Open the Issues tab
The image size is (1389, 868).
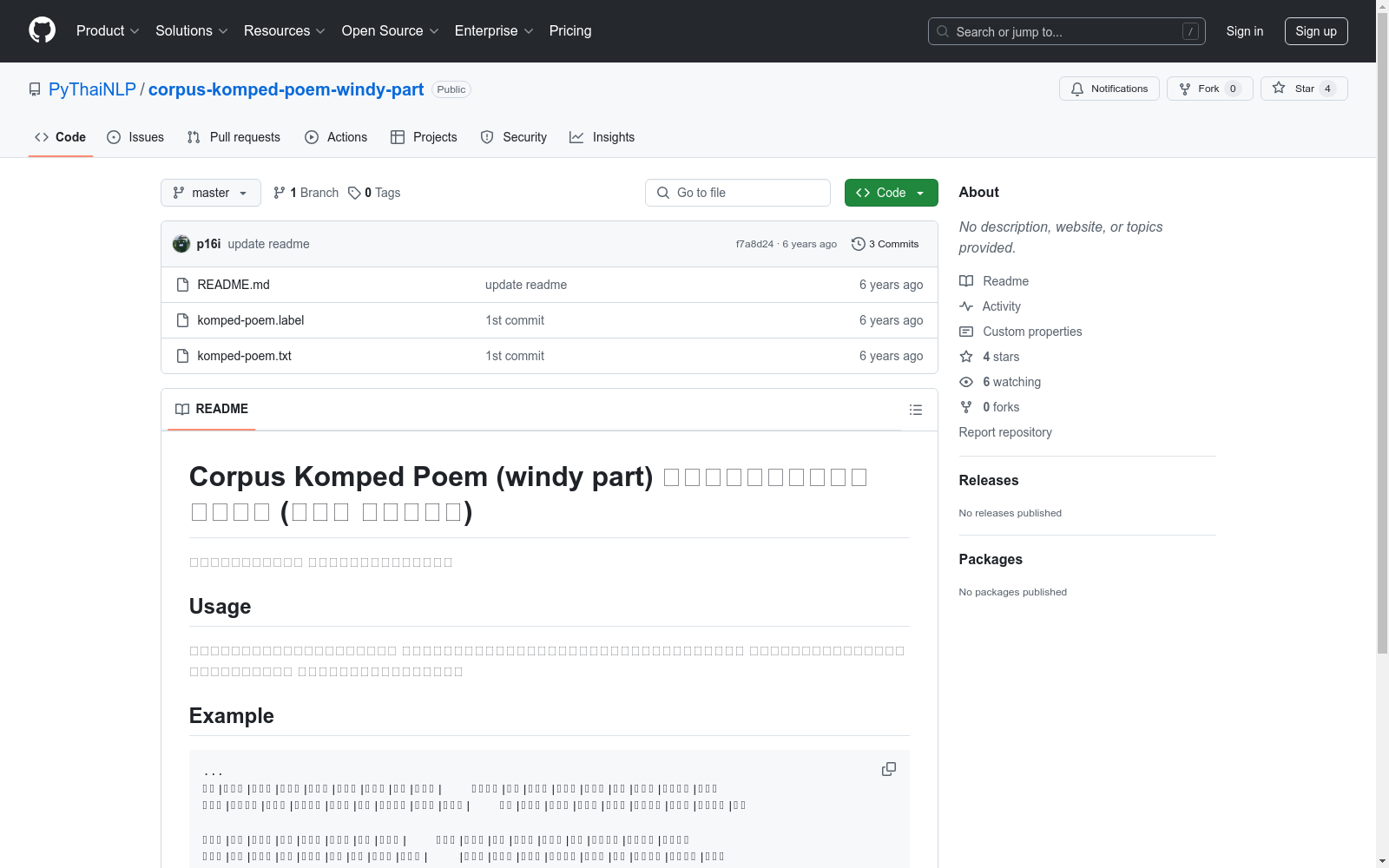(135, 137)
